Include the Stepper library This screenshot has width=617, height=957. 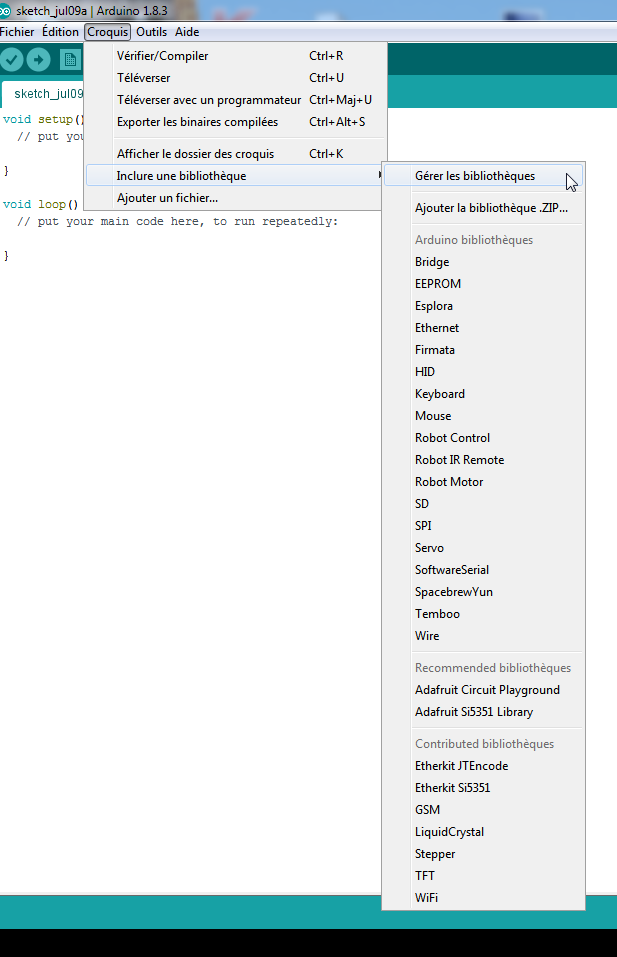[x=483, y=853]
